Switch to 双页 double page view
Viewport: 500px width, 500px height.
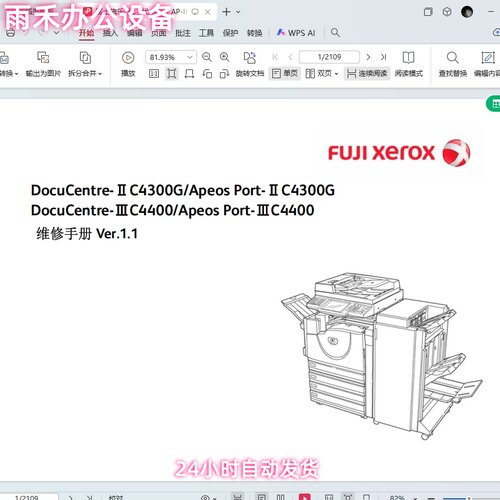(x=322, y=73)
